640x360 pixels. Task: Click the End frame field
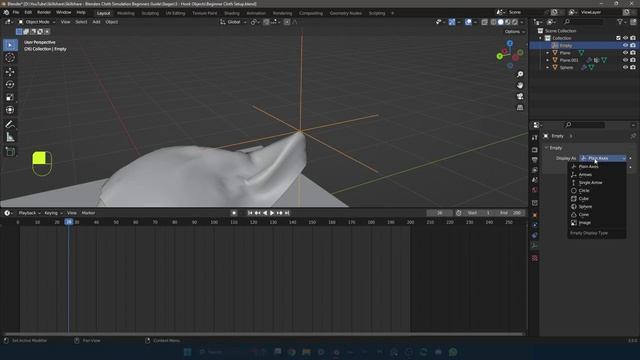click(x=510, y=213)
